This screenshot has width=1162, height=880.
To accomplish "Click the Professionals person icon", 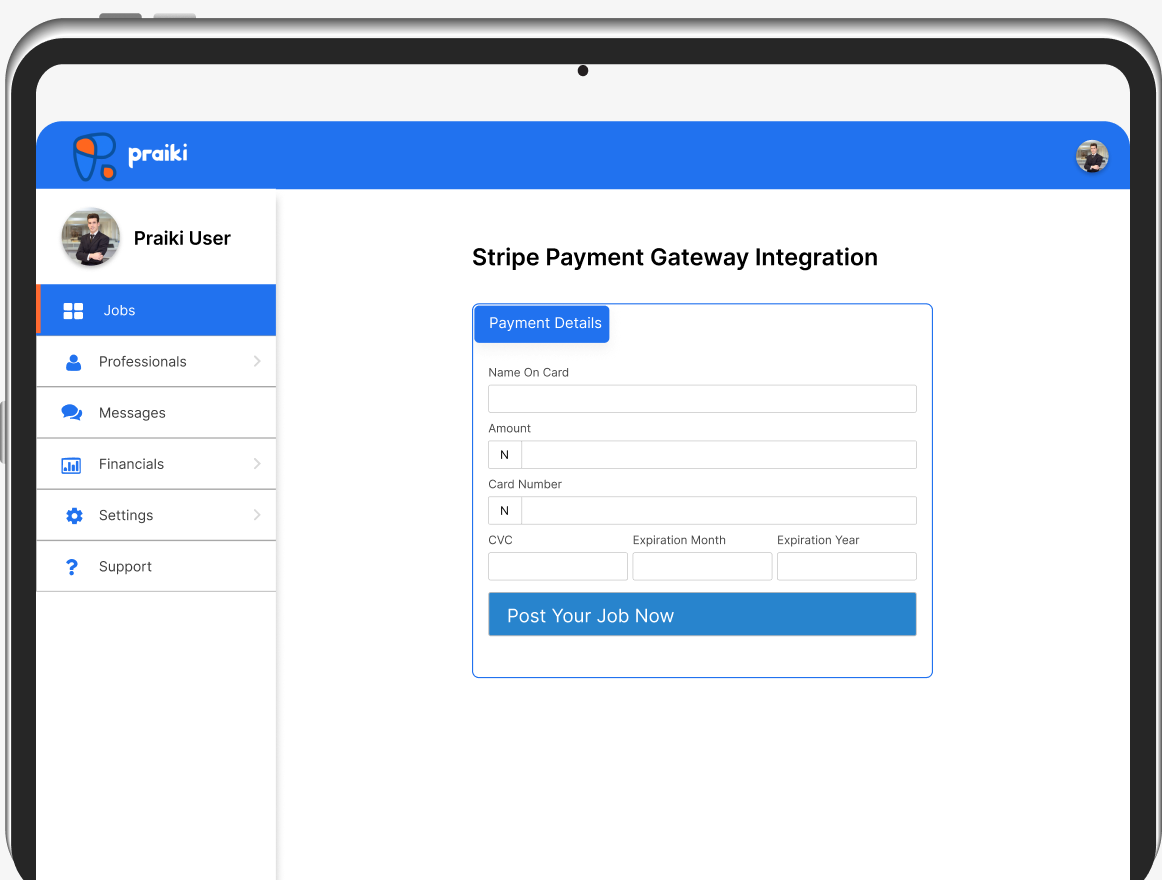I will point(73,362).
